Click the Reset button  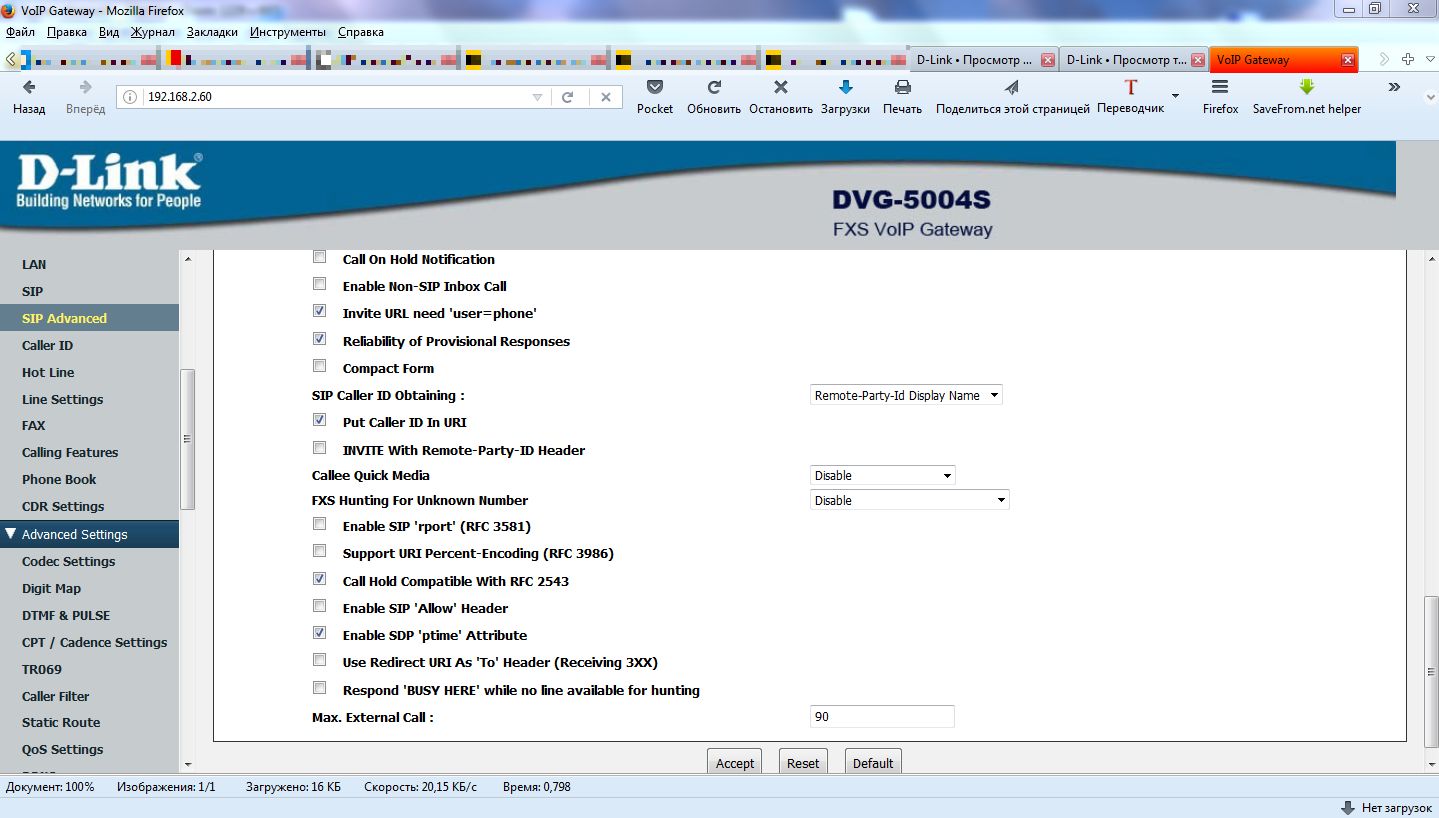(x=803, y=762)
